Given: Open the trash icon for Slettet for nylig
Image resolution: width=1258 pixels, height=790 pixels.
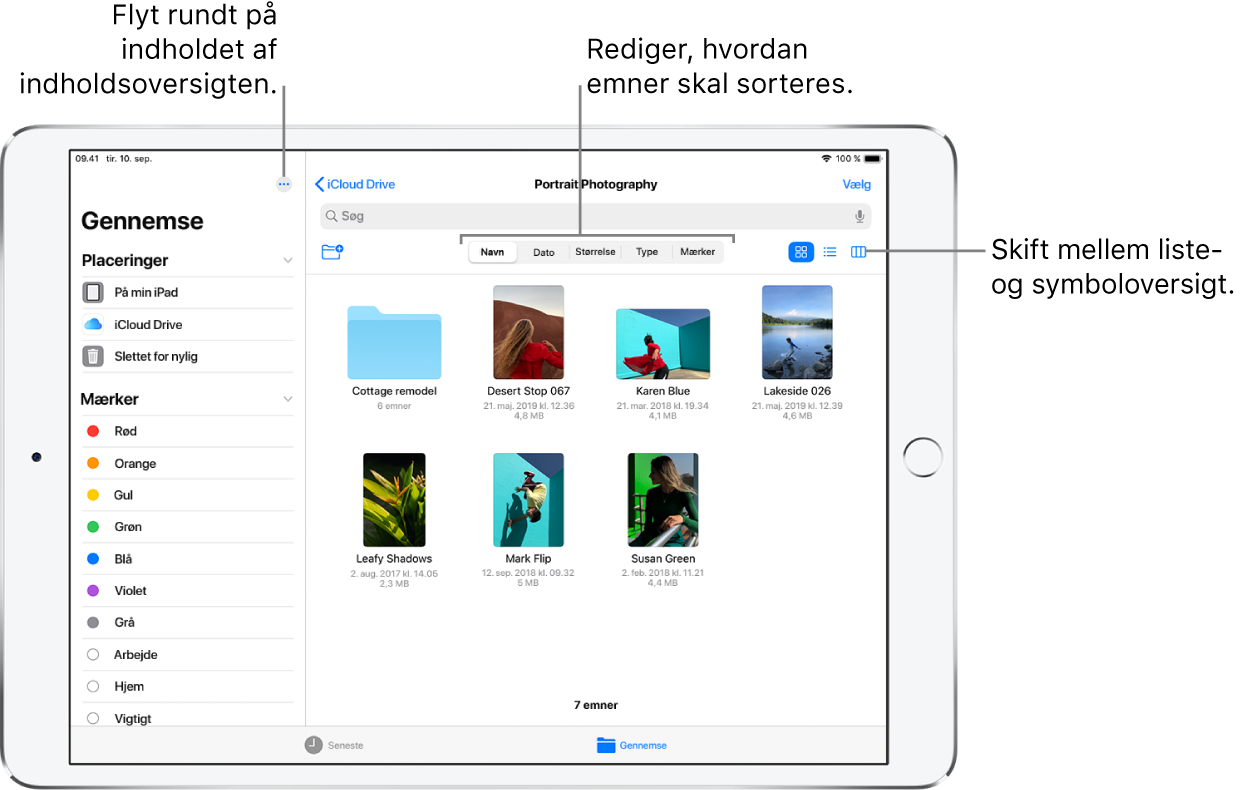Looking at the screenshot, I should coord(92,357).
